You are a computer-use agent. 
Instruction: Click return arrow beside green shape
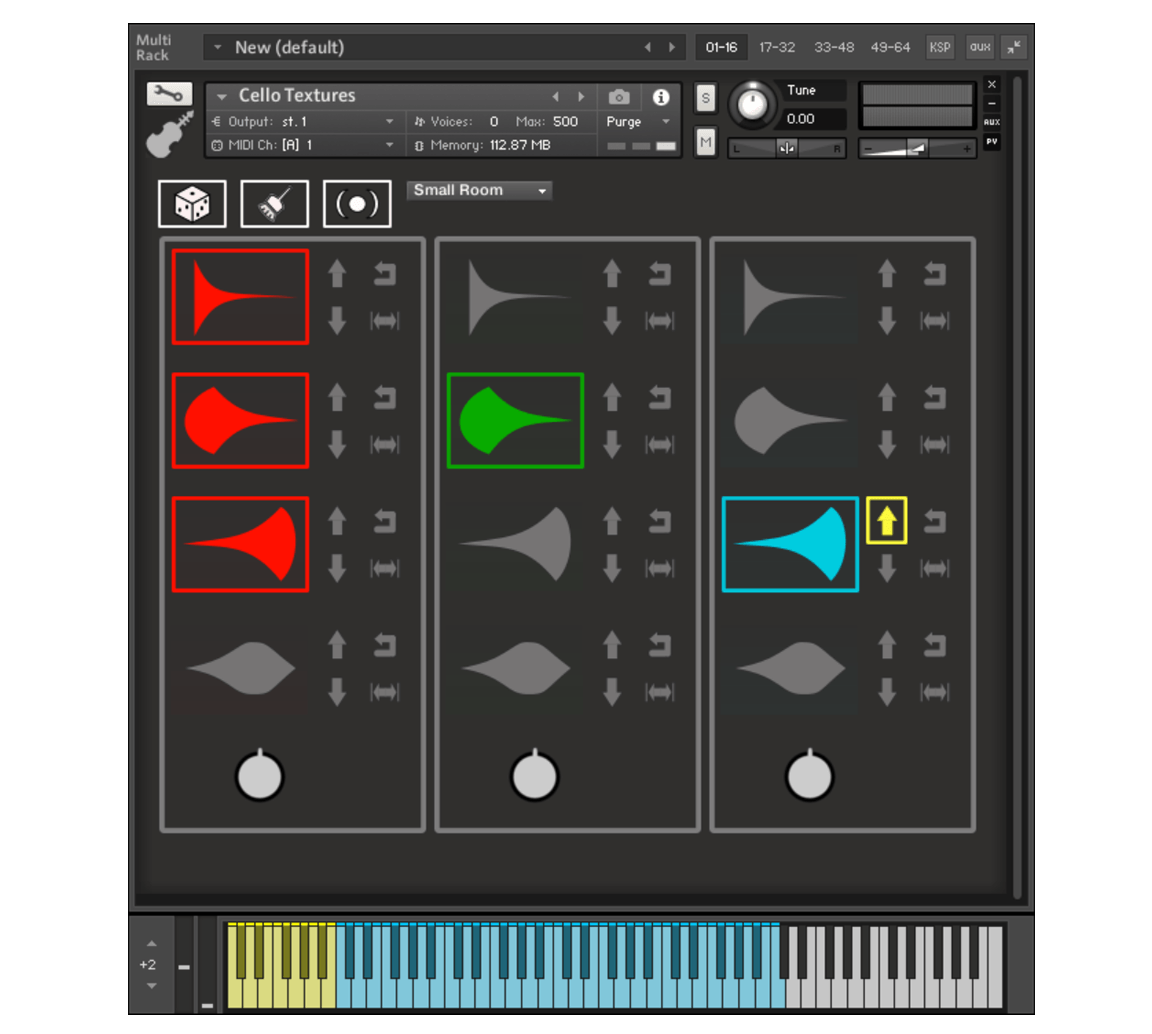pos(659,397)
